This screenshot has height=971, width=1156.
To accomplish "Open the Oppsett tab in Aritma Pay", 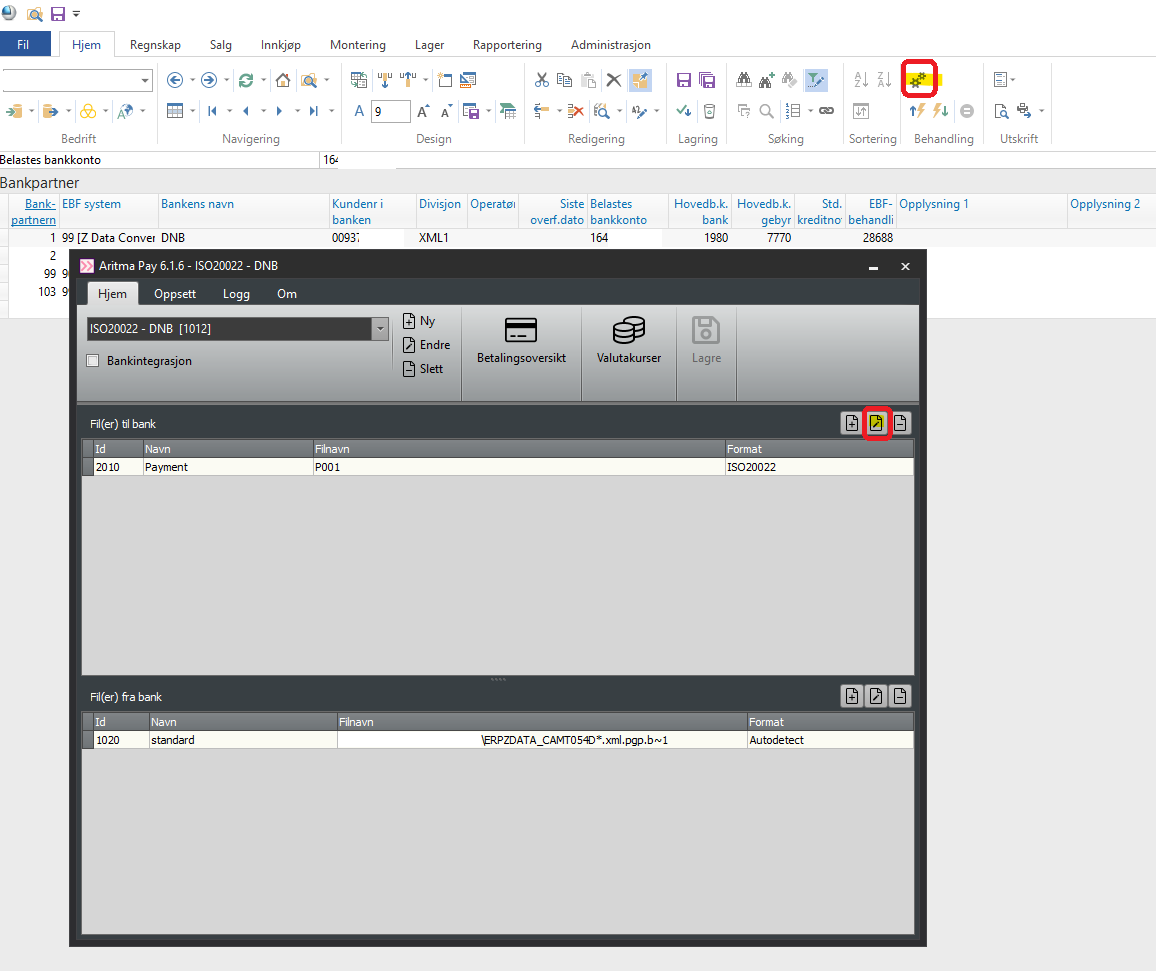I will coord(175,294).
